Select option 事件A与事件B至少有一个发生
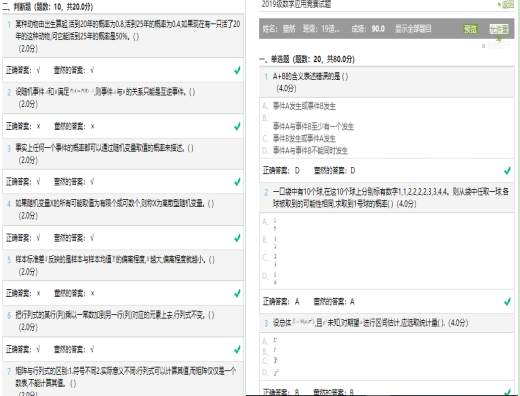This screenshot has height=396, width=520. coord(313,126)
